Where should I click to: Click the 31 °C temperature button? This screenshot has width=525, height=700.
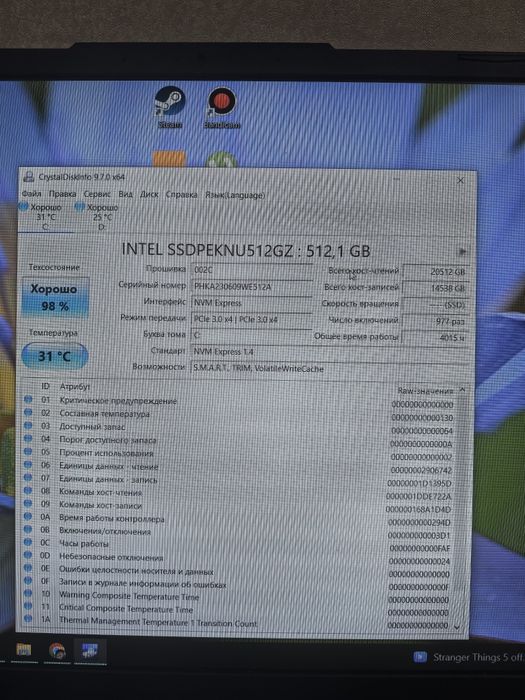(x=54, y=356)
